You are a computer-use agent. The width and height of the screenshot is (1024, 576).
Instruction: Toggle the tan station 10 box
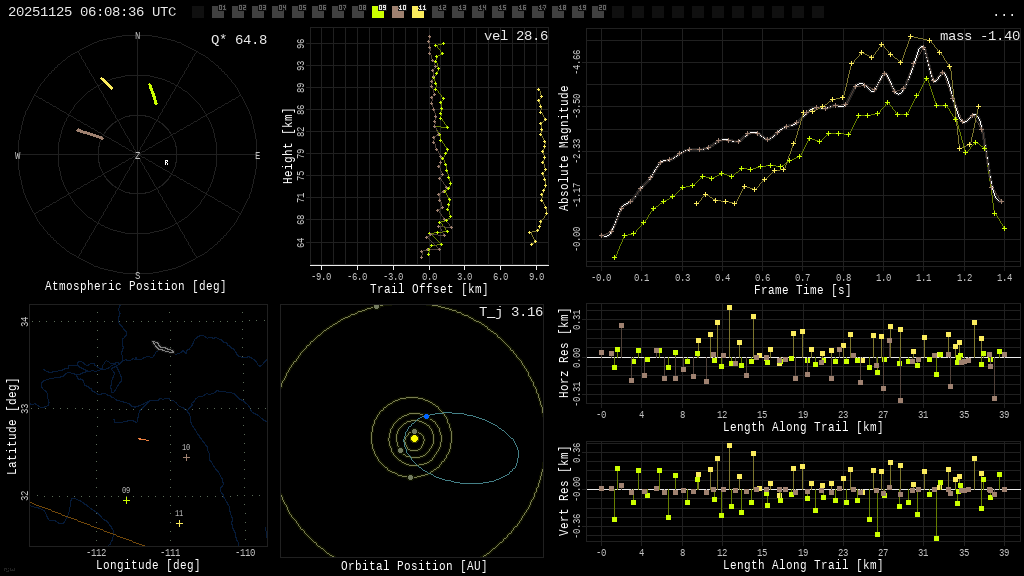[398, 12]
